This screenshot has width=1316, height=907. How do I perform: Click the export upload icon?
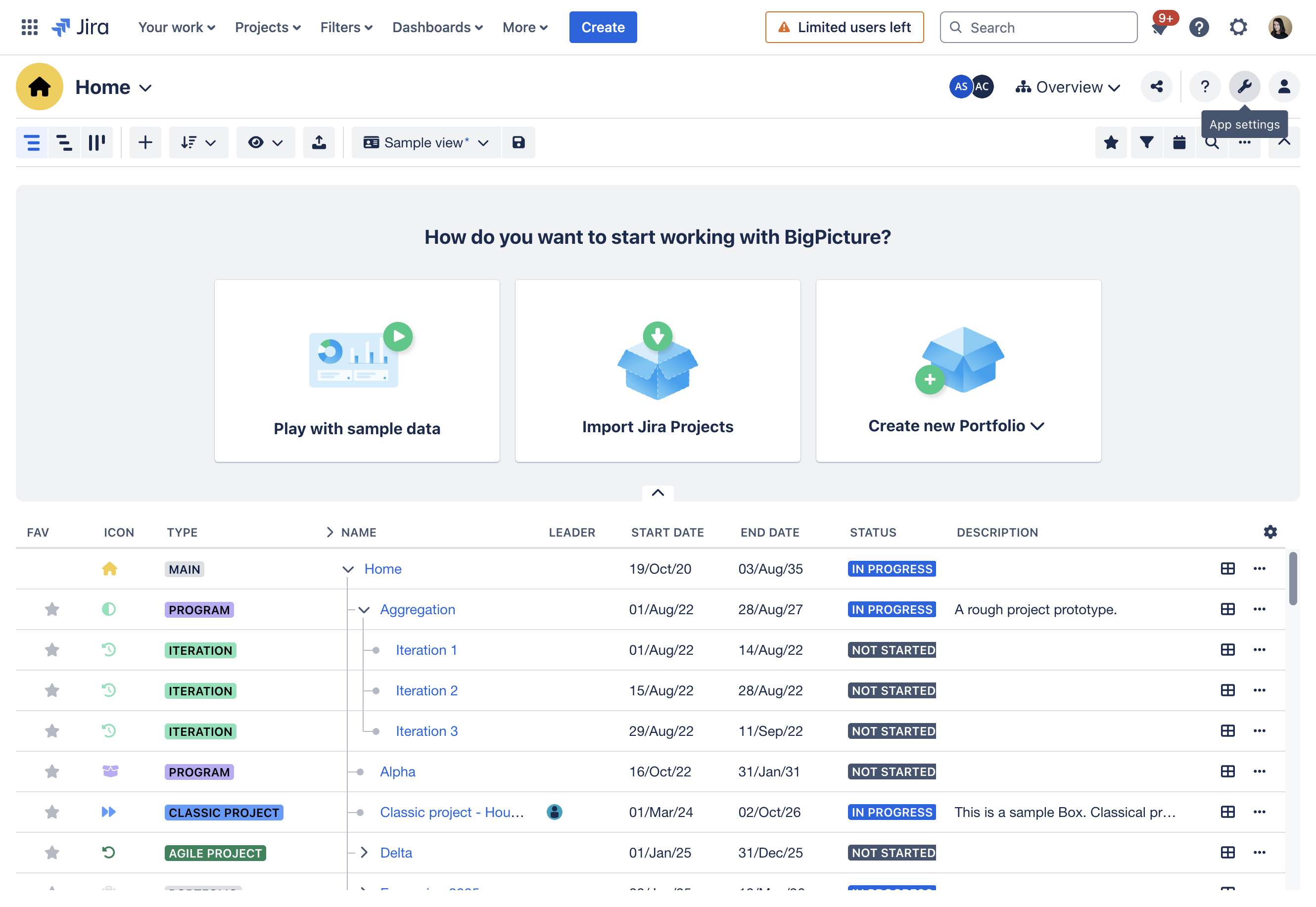[x=319, y=142]
